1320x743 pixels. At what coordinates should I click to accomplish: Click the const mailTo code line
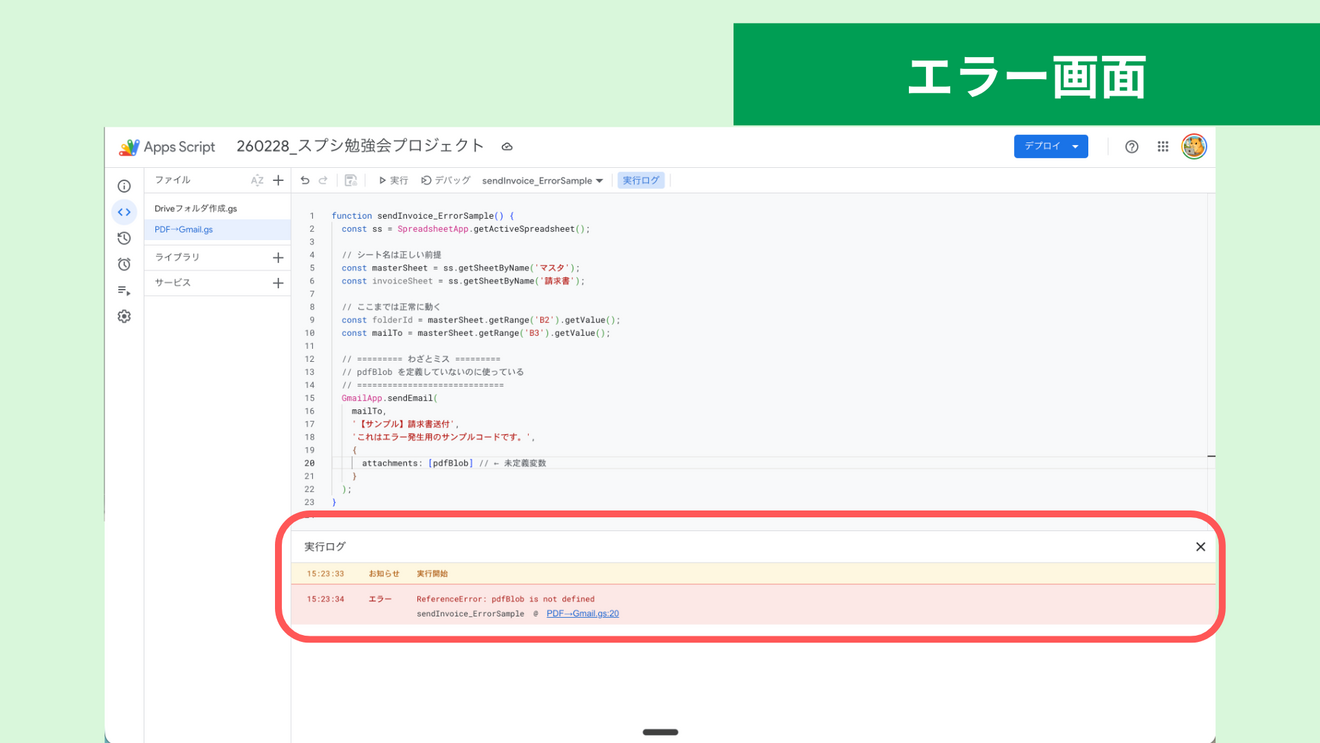(x=475, y=334)
